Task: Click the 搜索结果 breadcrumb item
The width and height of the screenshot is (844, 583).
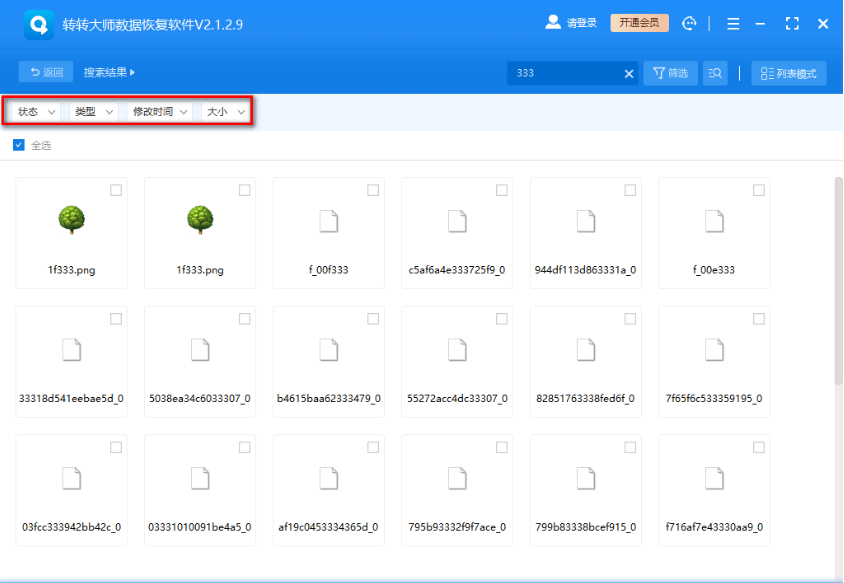Action: tap(109, 72)
